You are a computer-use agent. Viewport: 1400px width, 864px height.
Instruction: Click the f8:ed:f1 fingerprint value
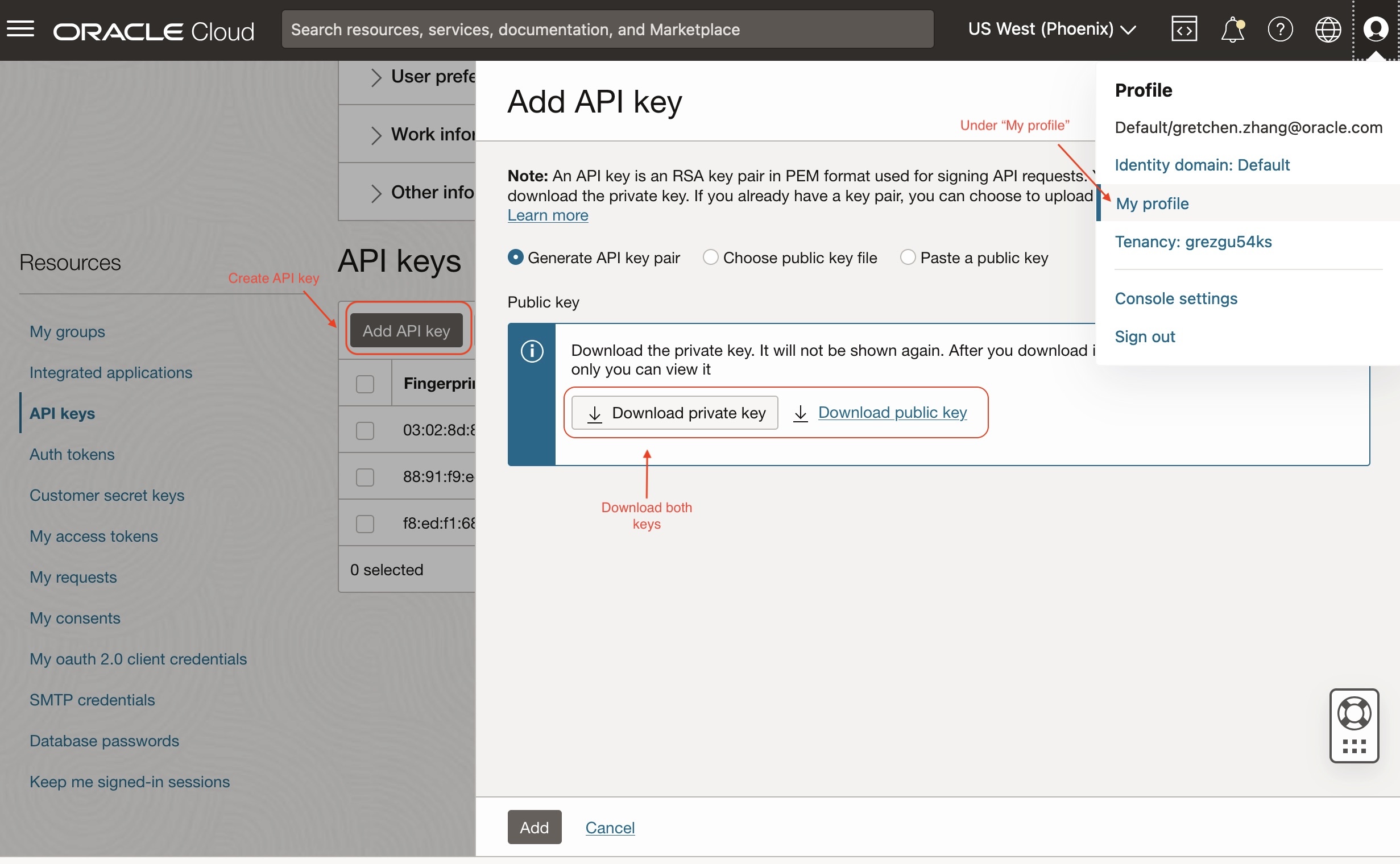[439, 524]
